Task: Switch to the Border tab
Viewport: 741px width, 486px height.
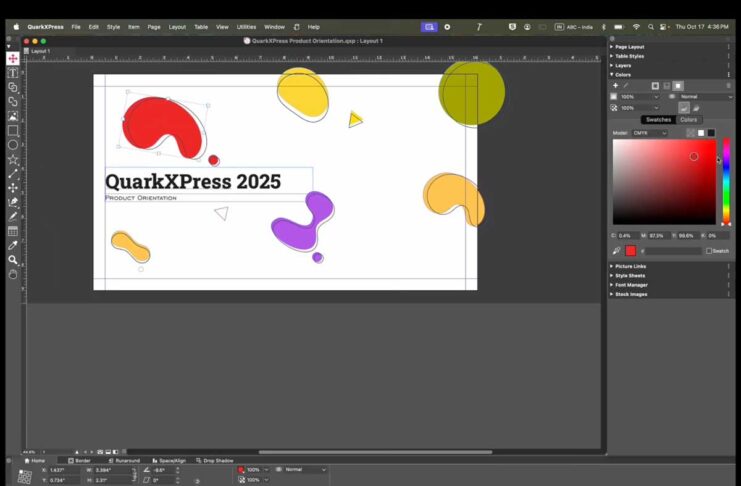Action: pyautogui.click(x=79, y=460)
